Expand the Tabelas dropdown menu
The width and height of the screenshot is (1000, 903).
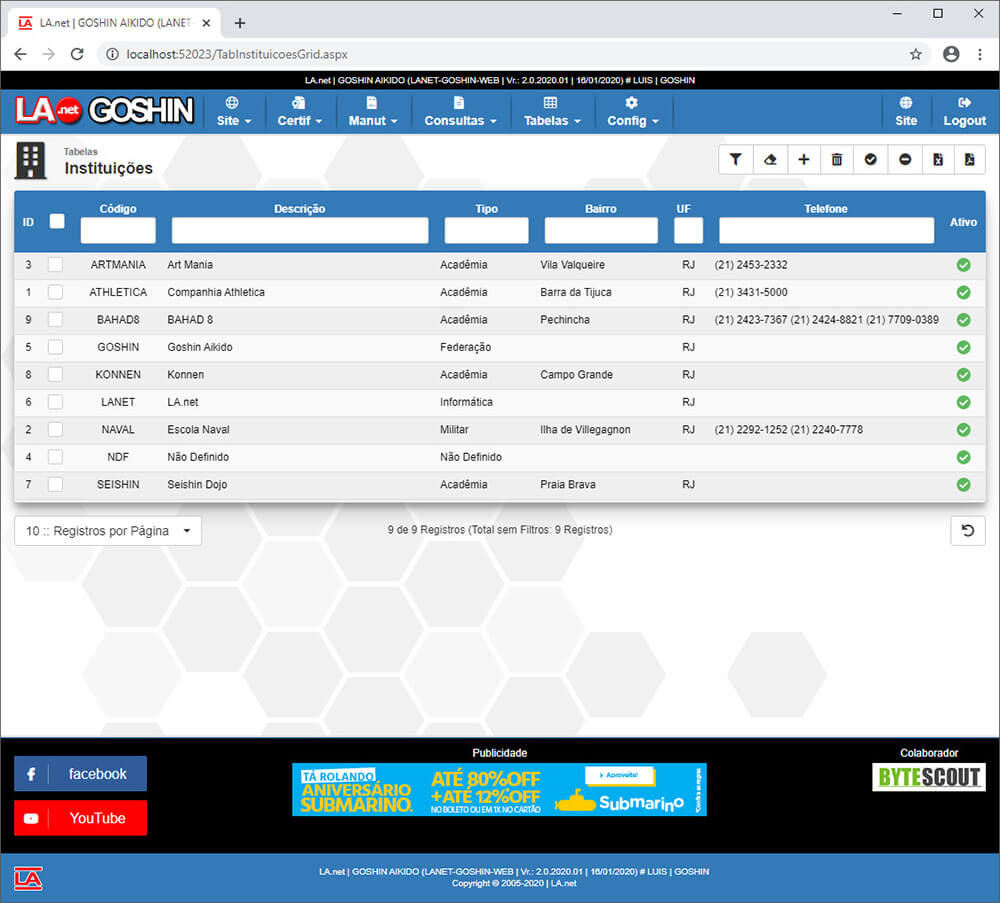click(552, 112)
